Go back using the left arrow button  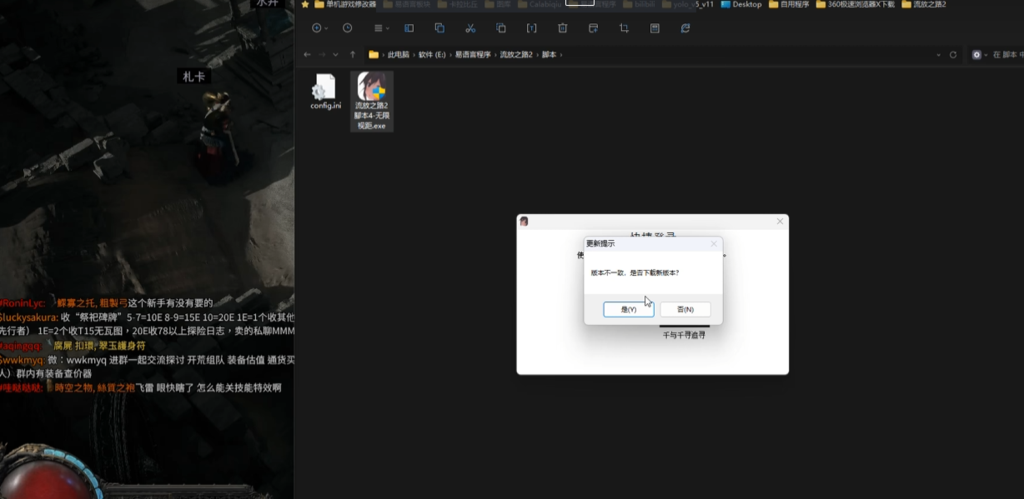coord(307,55)
